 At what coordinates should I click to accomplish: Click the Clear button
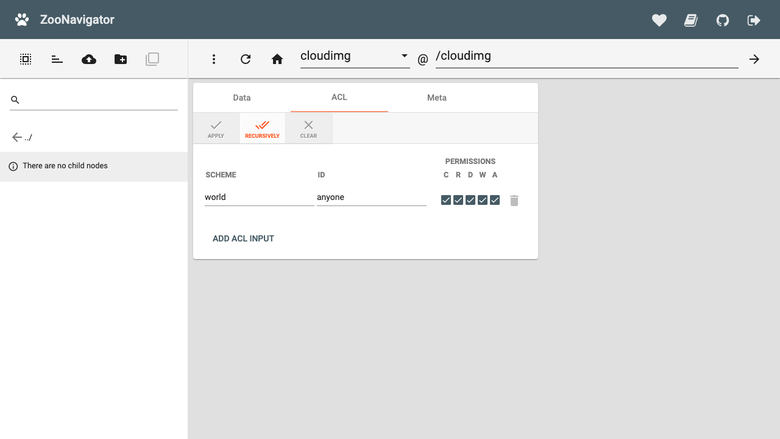click(308, 129)
